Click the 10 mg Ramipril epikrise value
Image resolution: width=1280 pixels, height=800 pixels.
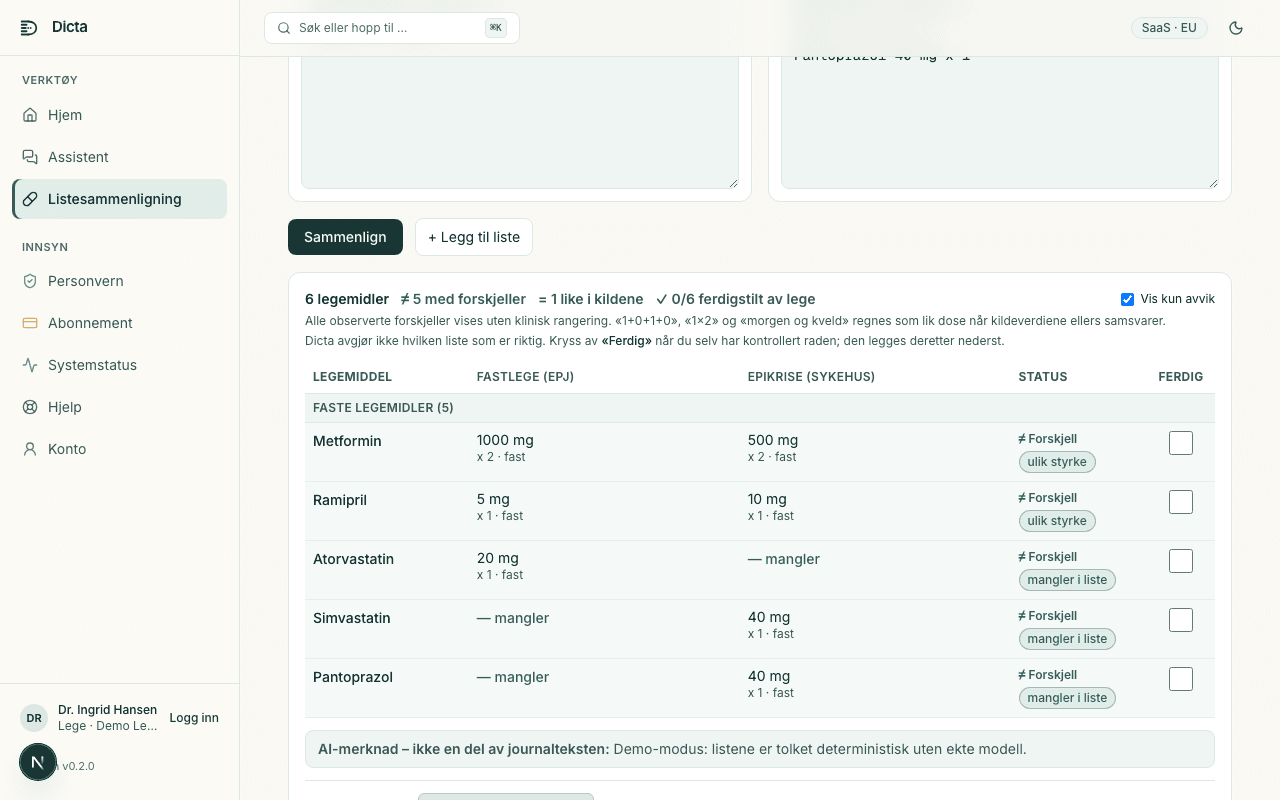767,499
